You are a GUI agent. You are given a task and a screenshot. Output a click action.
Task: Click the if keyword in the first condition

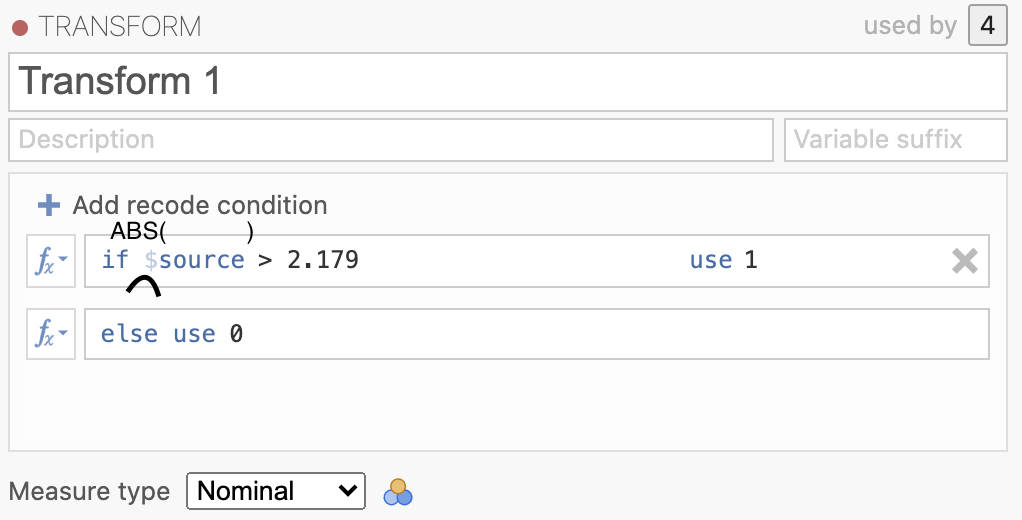click(x=115, y=260)
